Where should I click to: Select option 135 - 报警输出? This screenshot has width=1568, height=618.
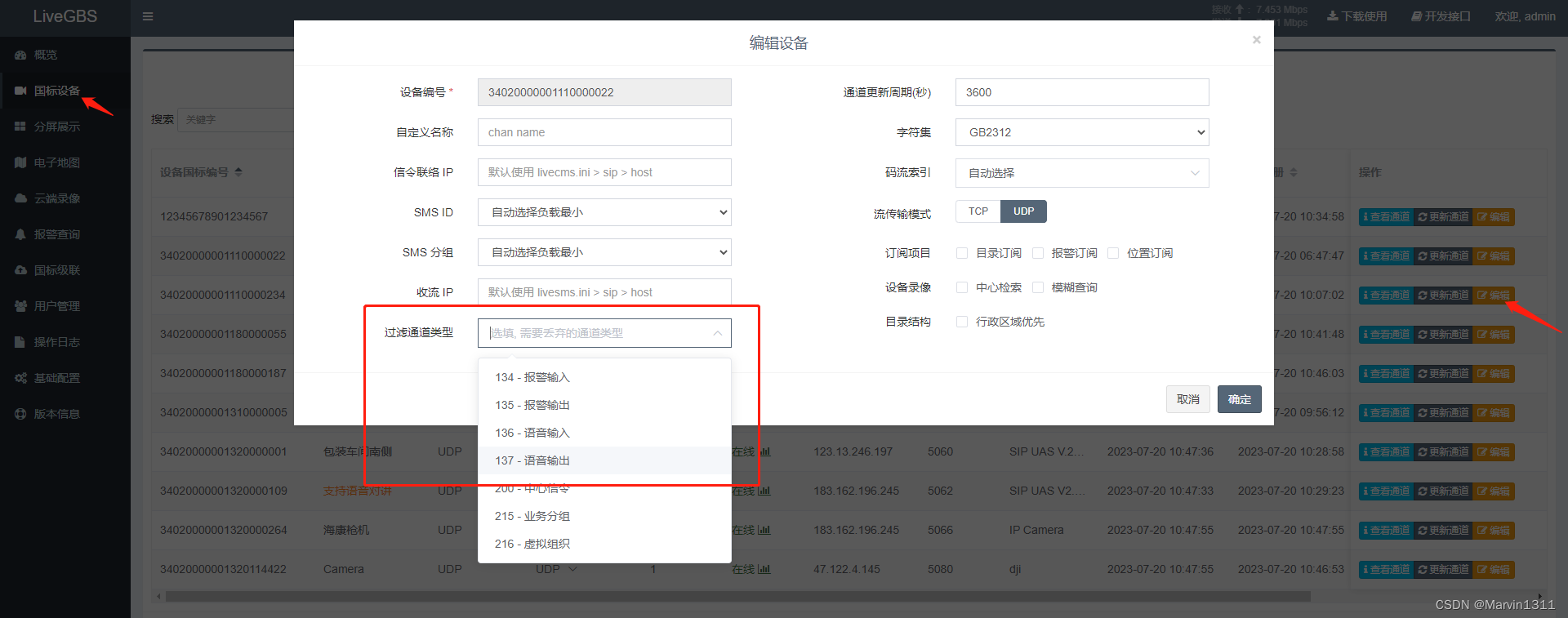tap(604, 405)
